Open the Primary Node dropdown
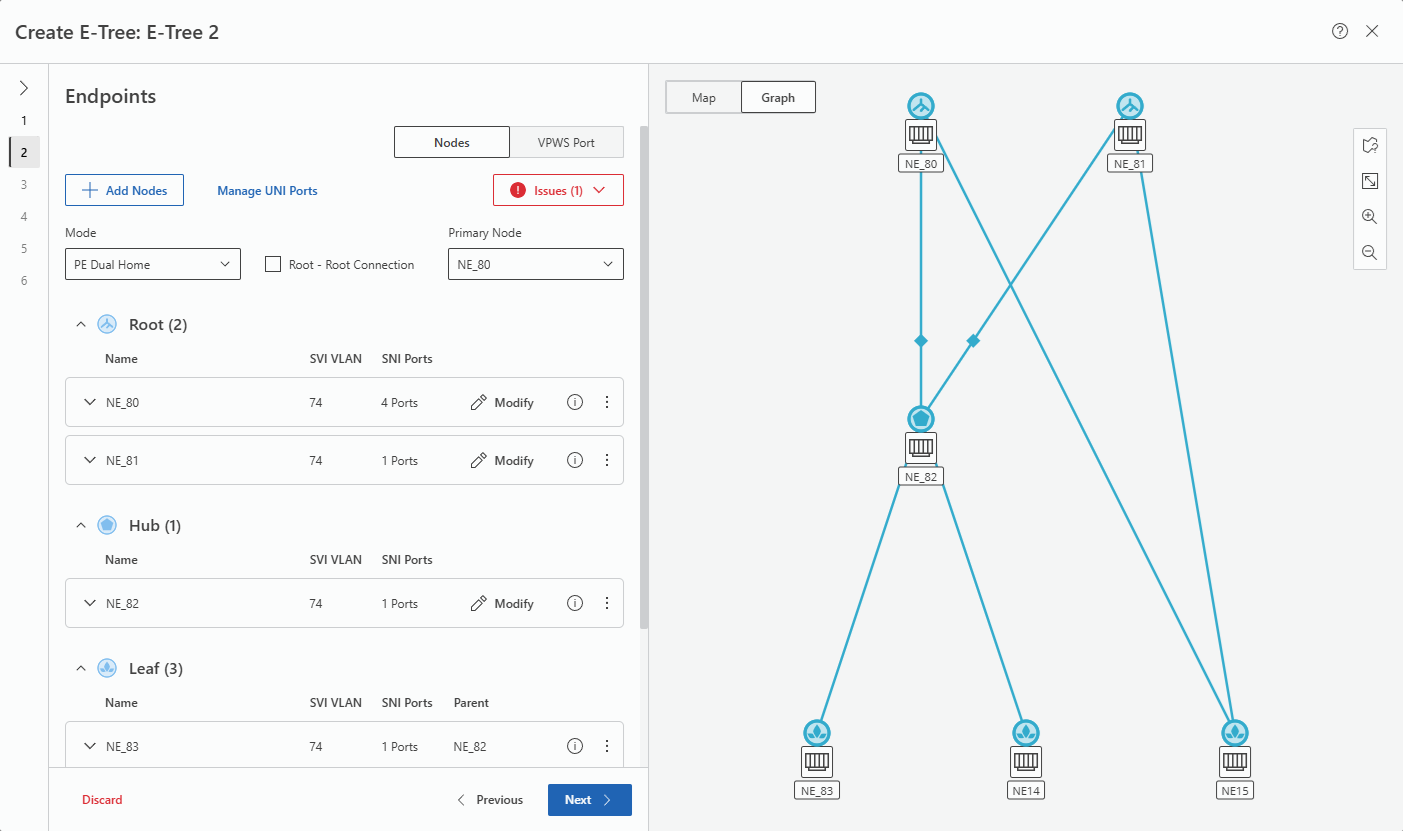 point(535,264)
